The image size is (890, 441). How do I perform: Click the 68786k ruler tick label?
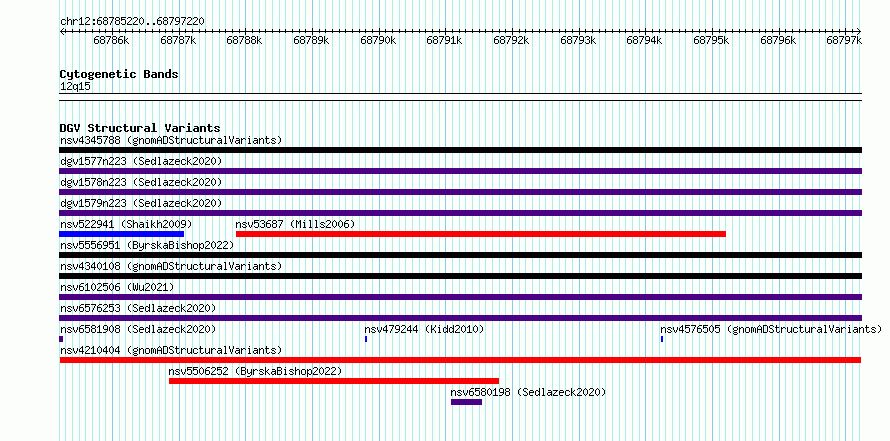point(112,40)
